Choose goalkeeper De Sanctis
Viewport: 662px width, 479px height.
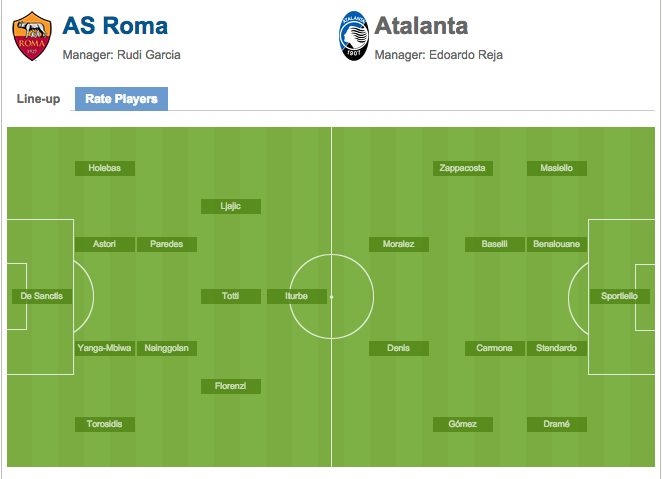coord(41,296)
